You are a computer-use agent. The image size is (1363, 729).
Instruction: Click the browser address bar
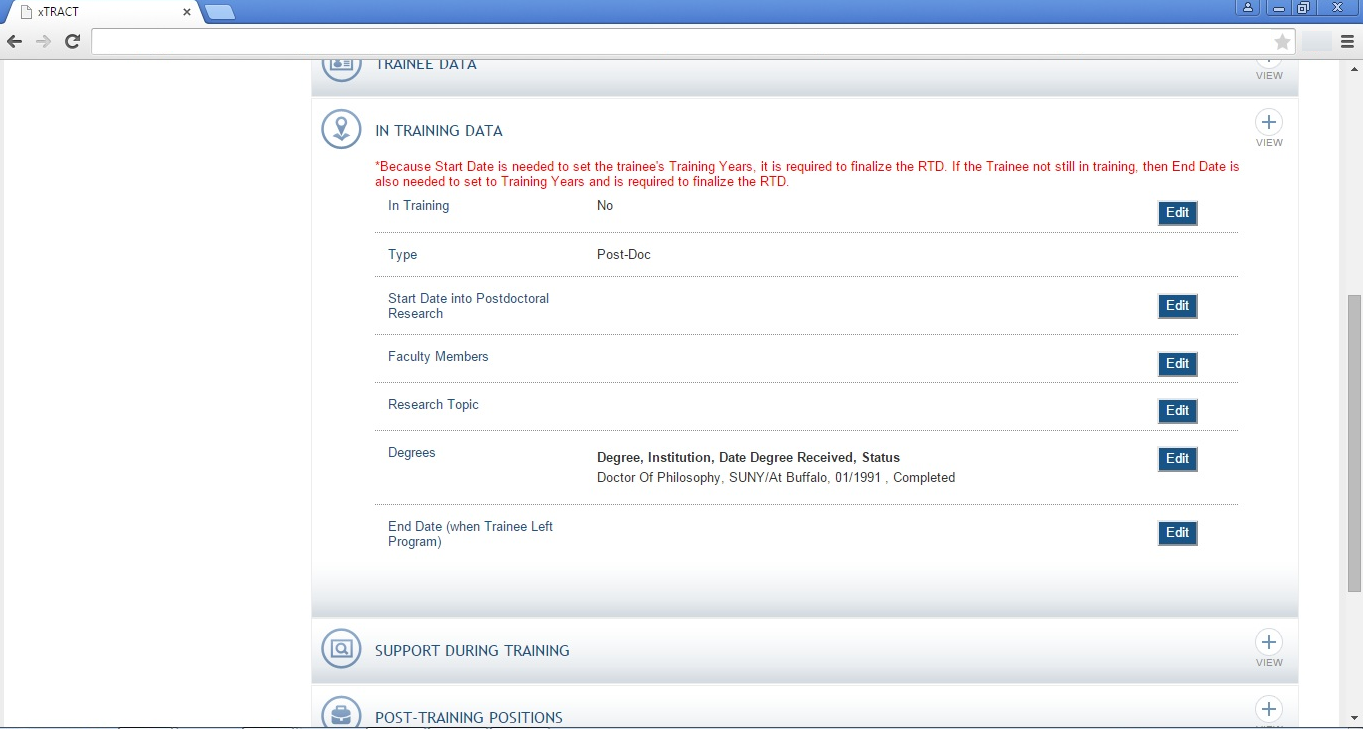[680, 41]
